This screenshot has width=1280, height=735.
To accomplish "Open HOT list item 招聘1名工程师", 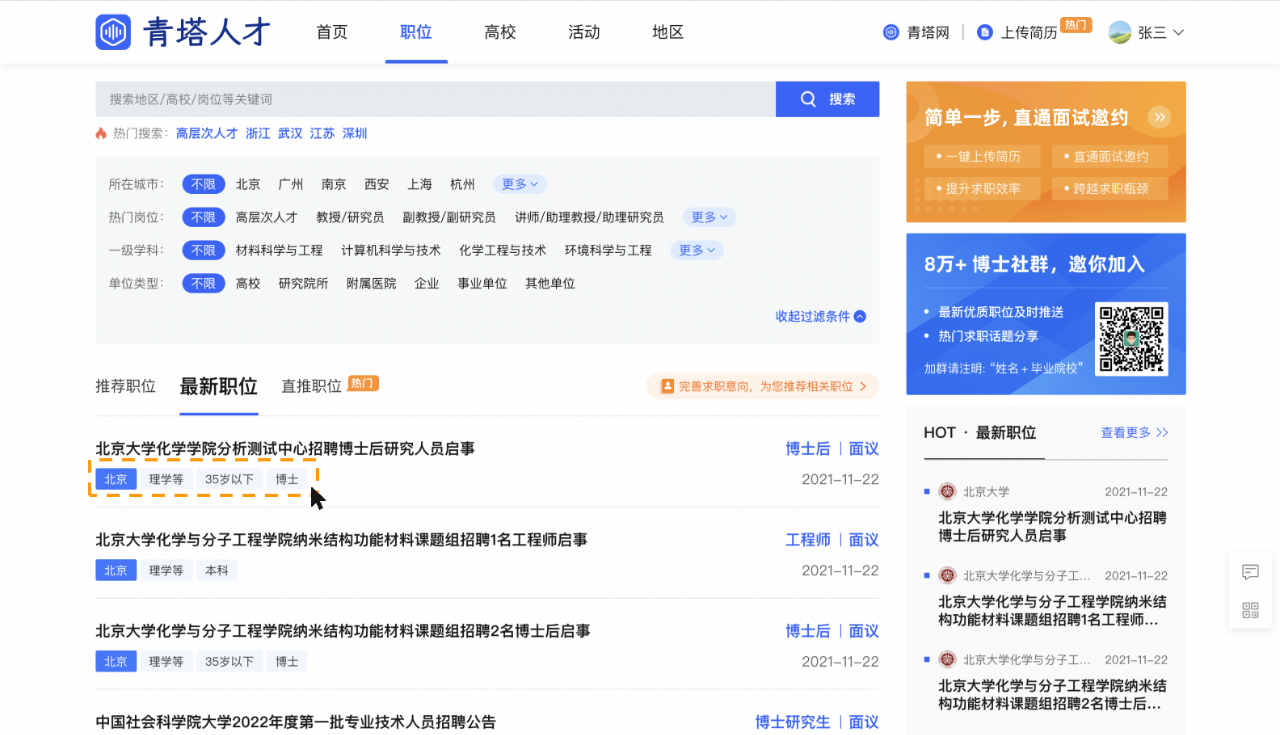I will tap(1052, 611).
